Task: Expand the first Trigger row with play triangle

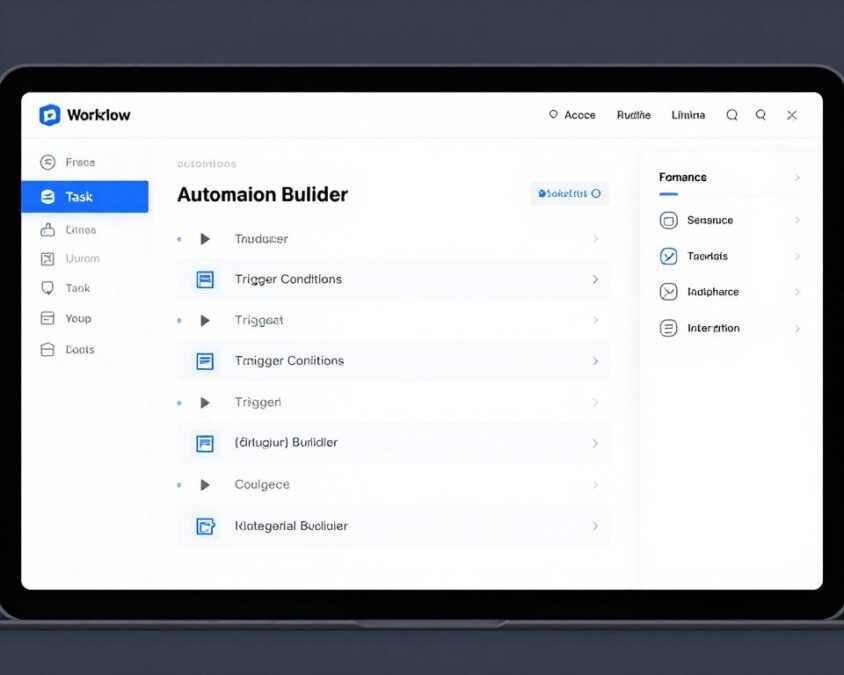Action: [204, 239]
